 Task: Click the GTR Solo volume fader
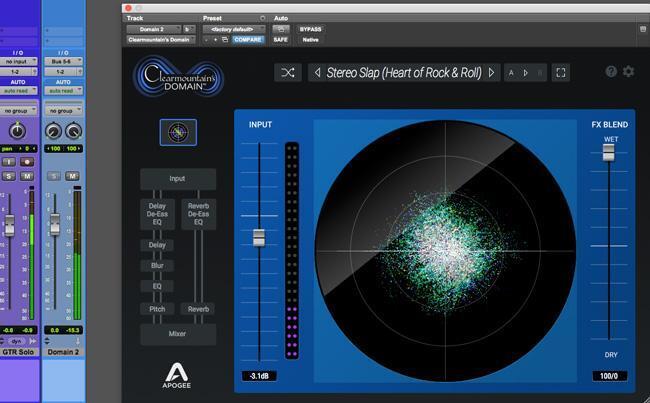(x=10, y=225)
